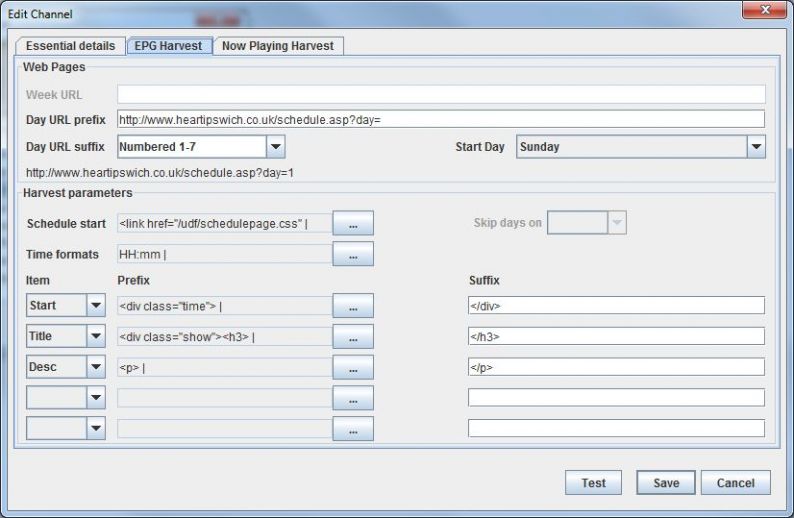
Task: Click the suffix field containing </h3>
Action: coord(616,337)
